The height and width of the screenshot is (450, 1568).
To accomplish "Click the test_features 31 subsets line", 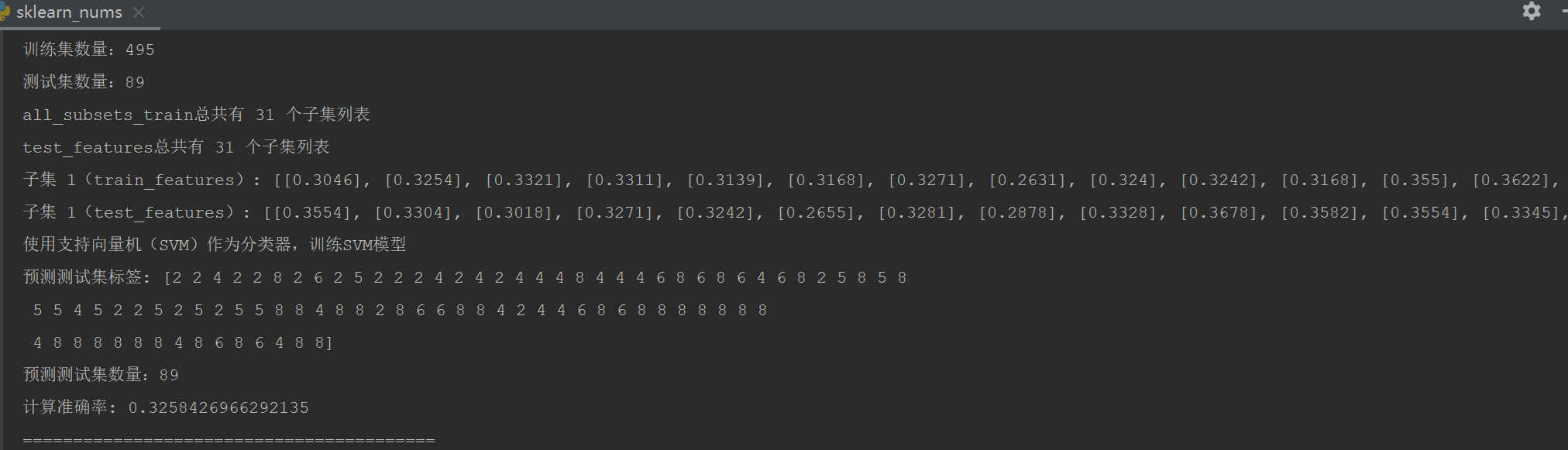I will (x=176, y=147).
